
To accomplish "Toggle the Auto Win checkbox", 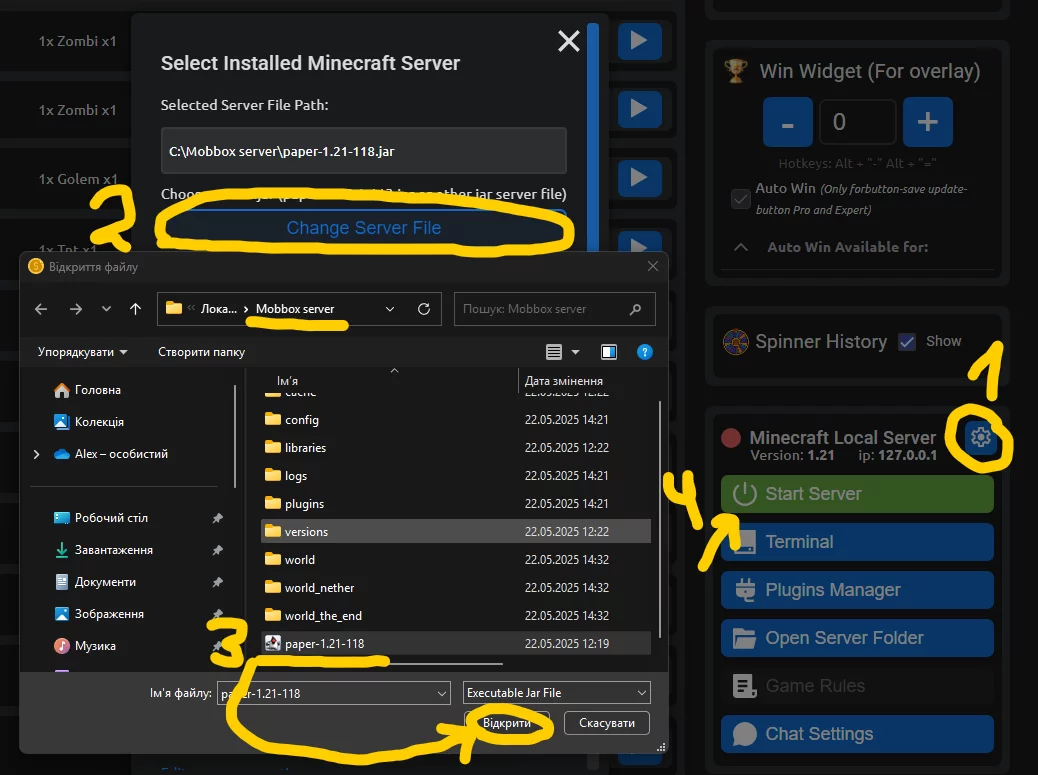I will click(x=740, y=198).
